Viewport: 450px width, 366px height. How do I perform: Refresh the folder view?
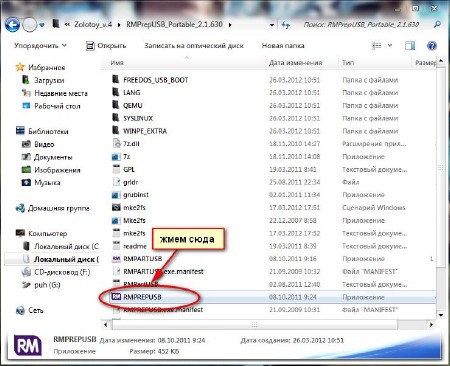pyautogui.click(x=285, y=25)
